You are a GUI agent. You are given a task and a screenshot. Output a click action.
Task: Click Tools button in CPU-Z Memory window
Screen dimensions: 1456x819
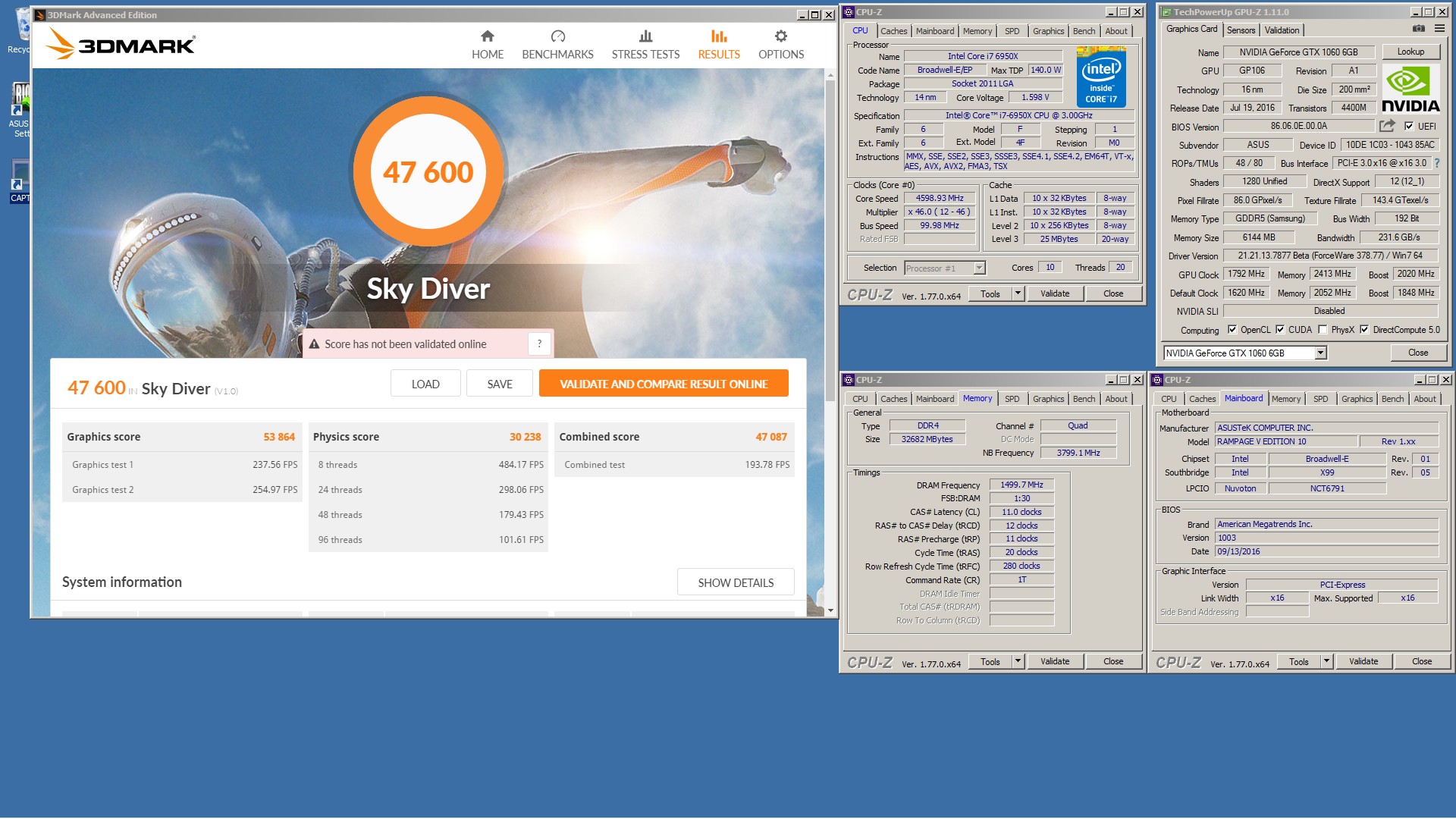(990, 661)
